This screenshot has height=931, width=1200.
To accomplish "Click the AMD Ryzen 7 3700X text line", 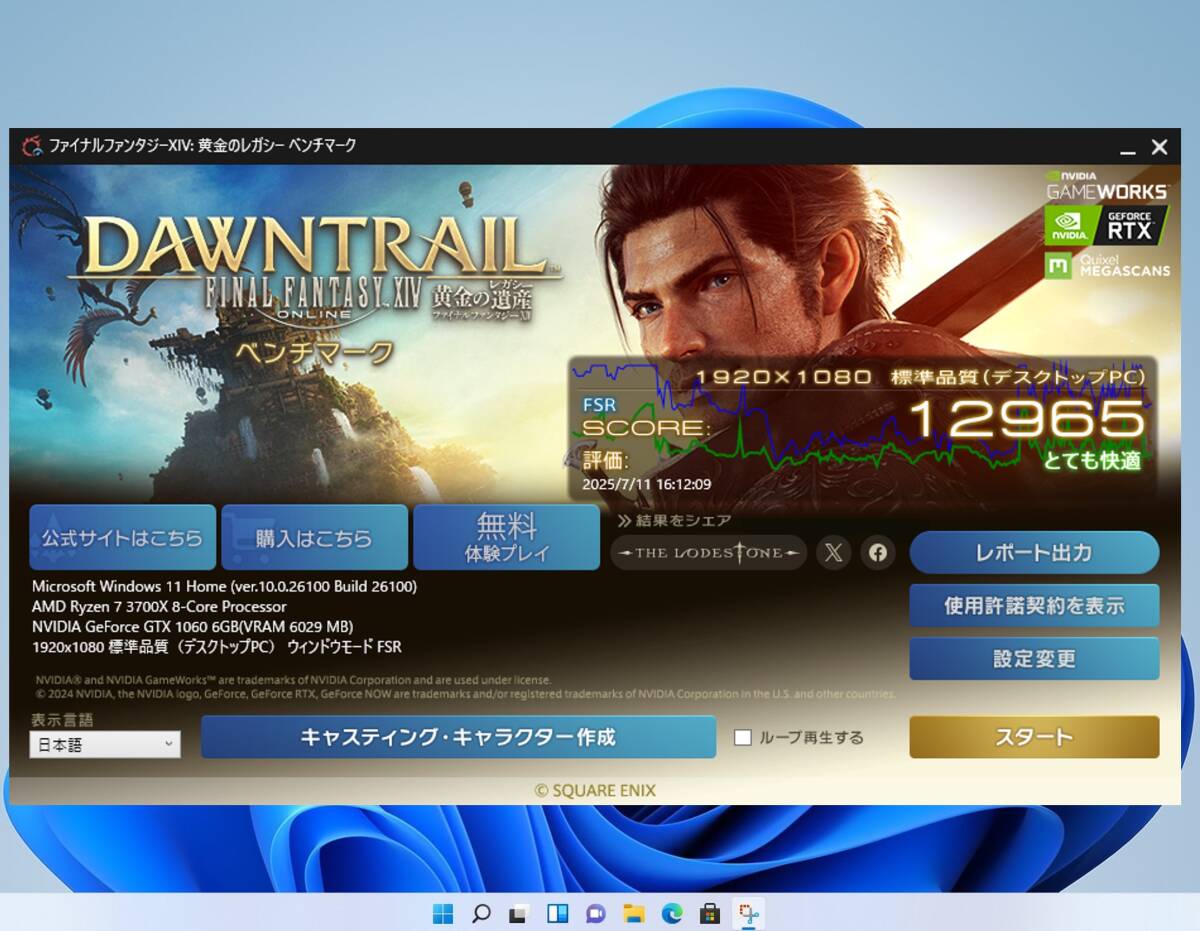I will (159, 607).
